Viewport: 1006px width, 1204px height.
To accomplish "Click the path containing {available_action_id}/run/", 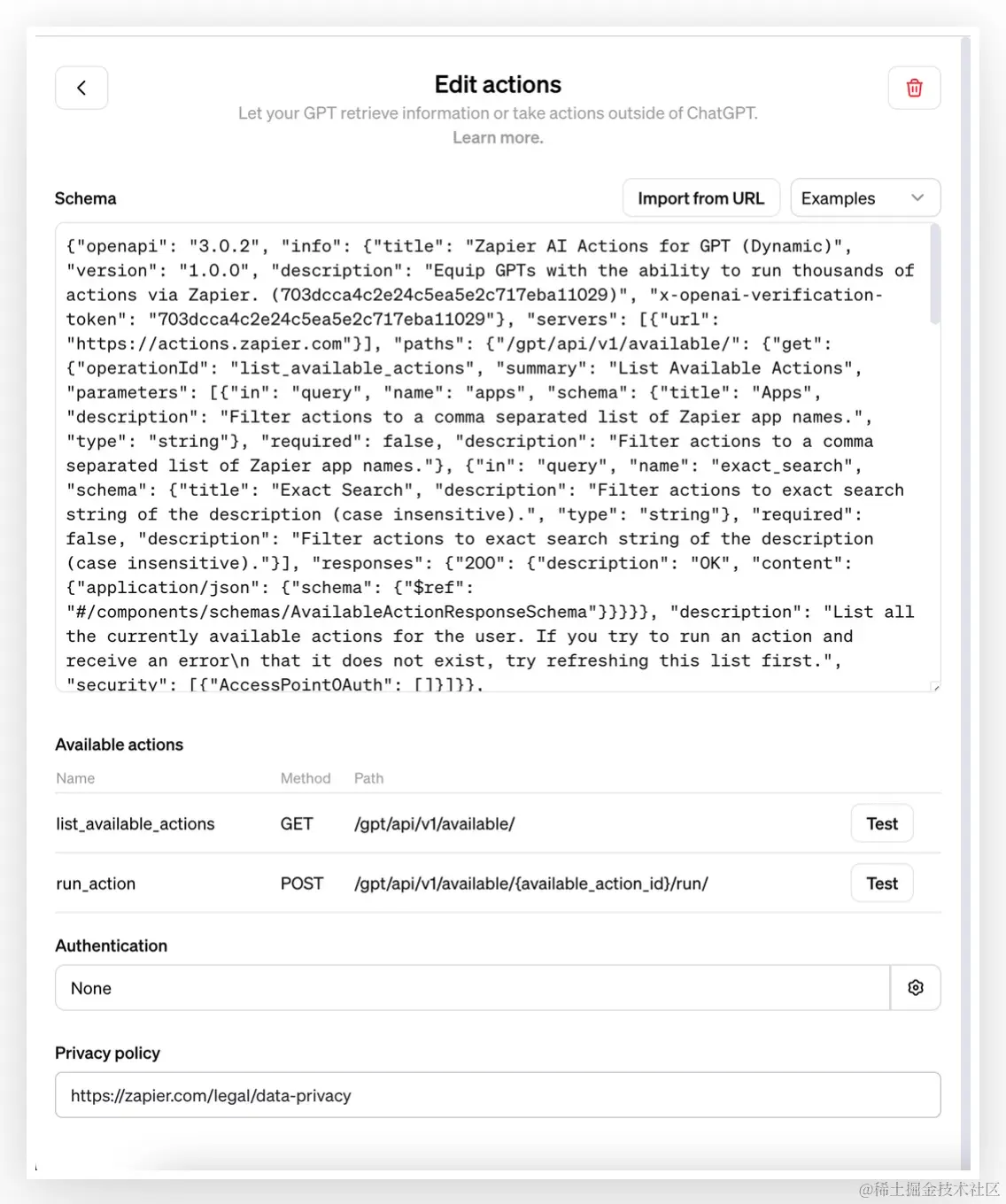I will [531, 884].
